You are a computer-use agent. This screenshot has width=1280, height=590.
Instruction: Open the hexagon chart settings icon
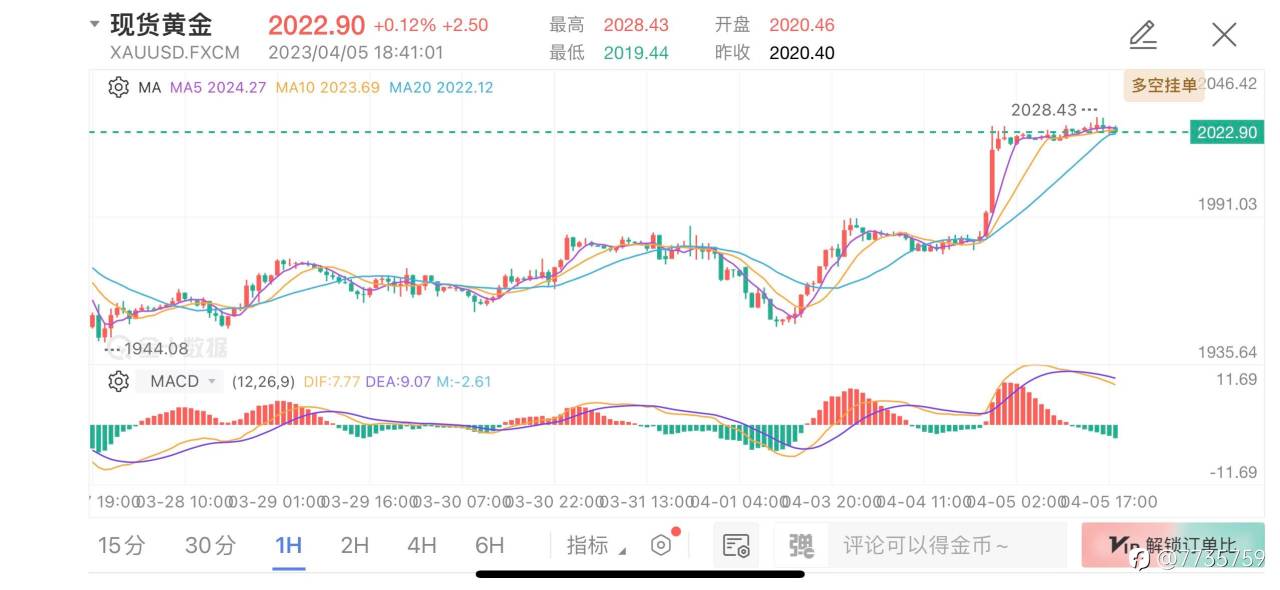[661, 545]
